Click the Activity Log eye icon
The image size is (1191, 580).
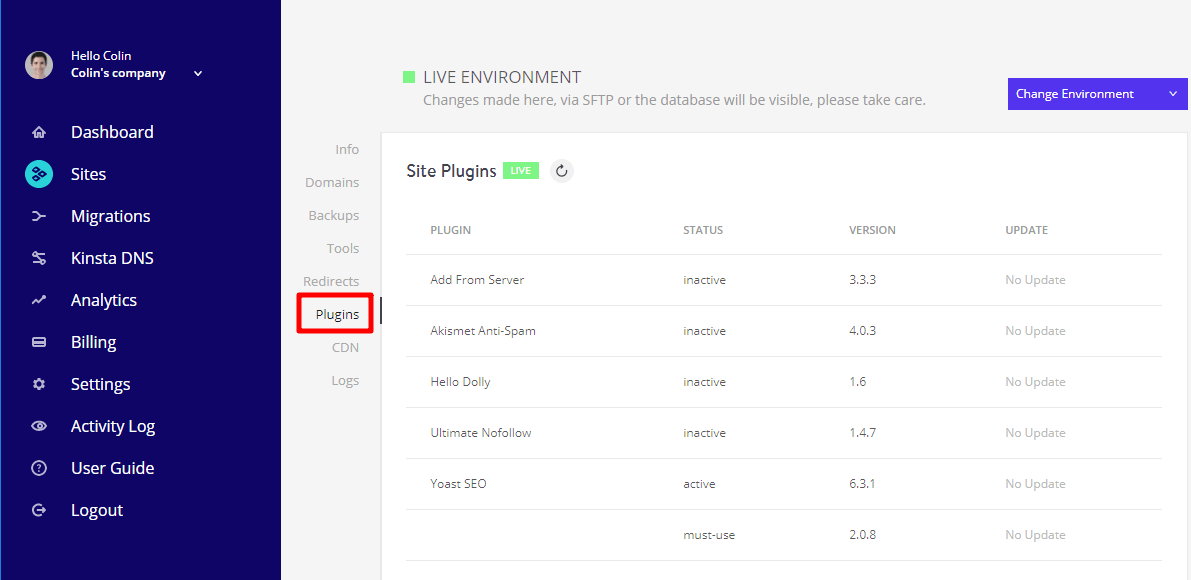(38, 425)
